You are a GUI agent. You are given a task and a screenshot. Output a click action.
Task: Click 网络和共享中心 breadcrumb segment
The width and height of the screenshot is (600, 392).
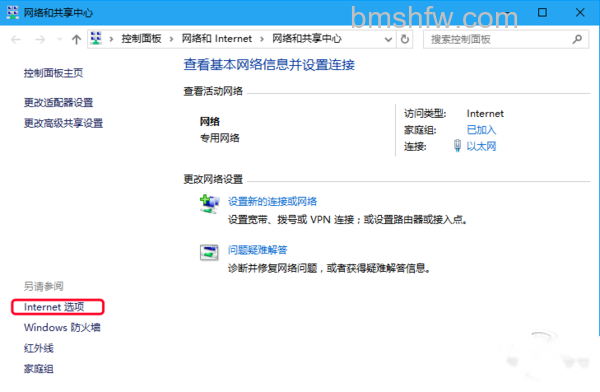pyautogui.click(x=307, y=39)
